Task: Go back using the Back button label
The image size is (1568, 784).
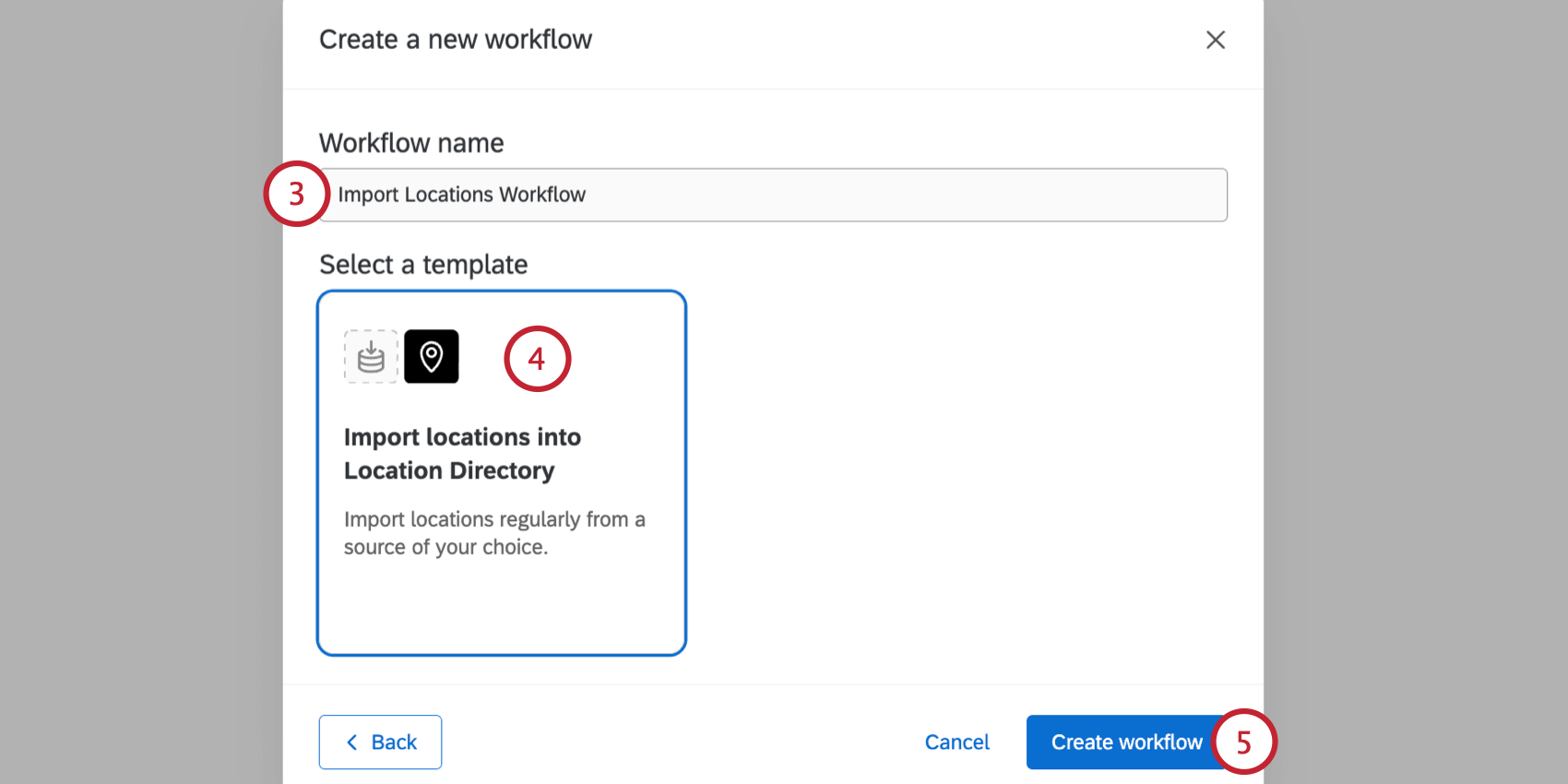Action: [x=394, y=742]
